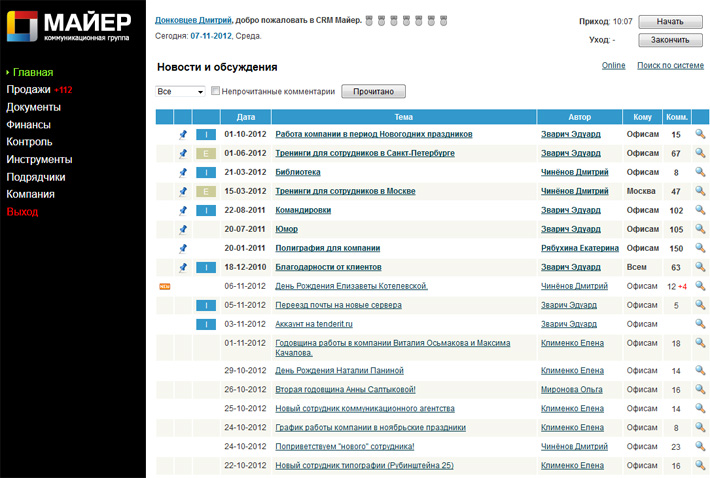Click Выход to log out

pos(22,212)
